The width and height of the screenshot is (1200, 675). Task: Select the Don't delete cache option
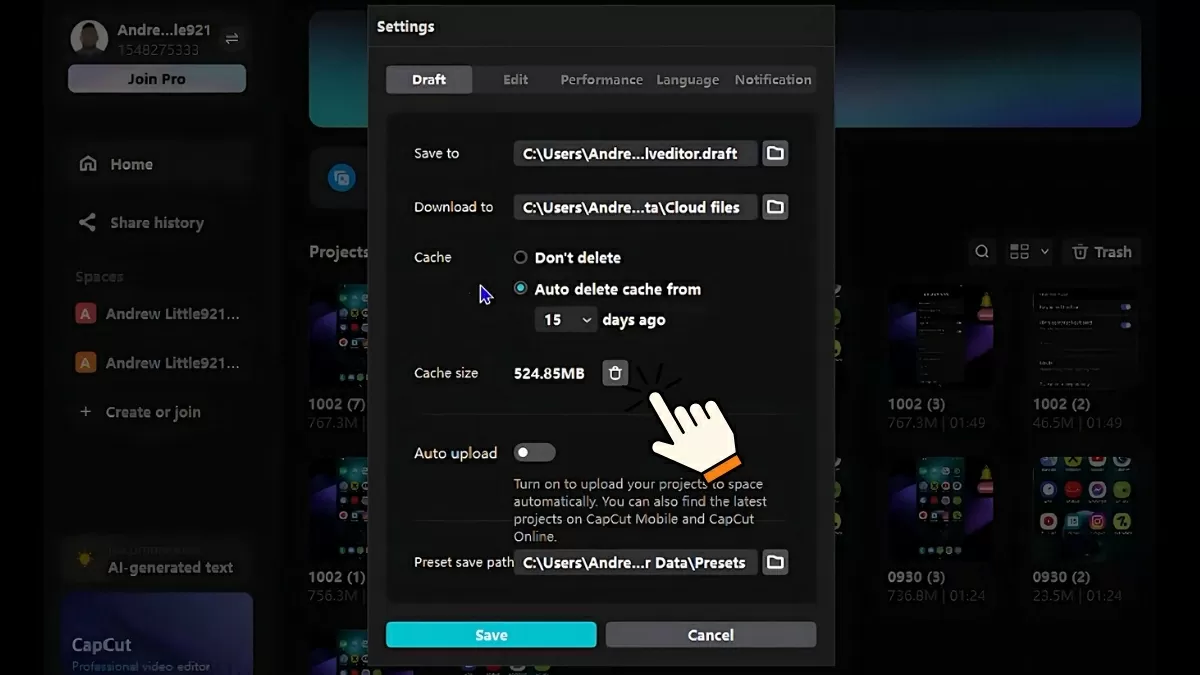[x=520, y=258]
